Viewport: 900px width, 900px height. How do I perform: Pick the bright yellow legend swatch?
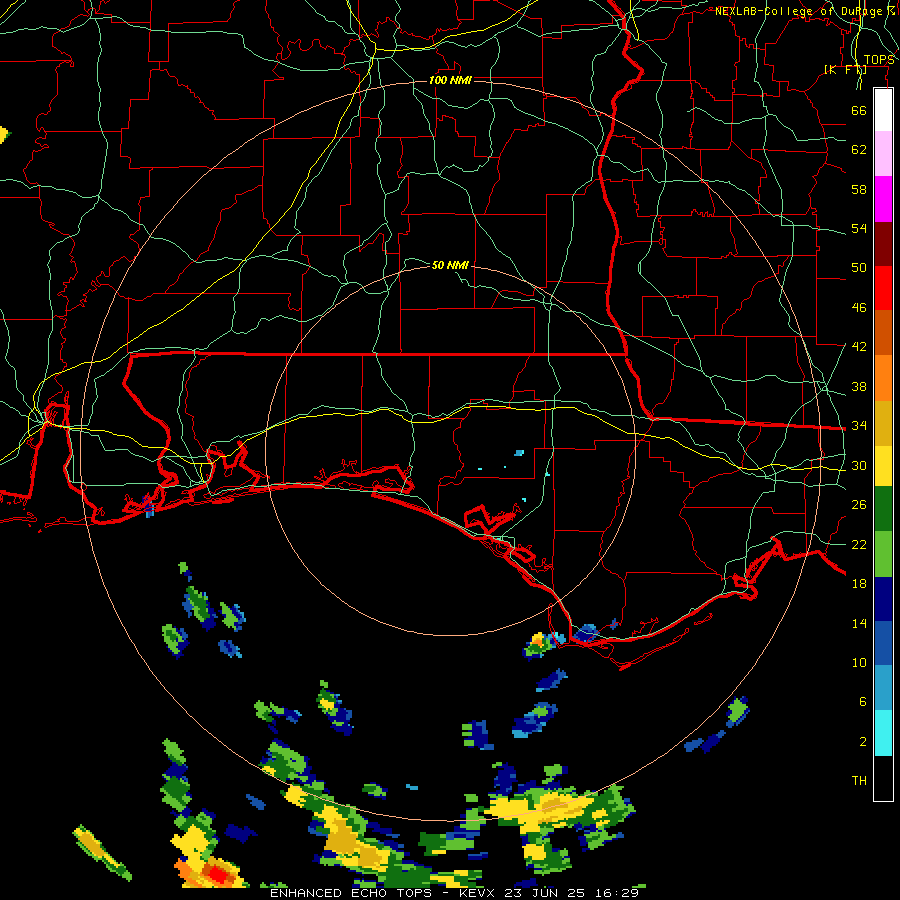(883, 466)
